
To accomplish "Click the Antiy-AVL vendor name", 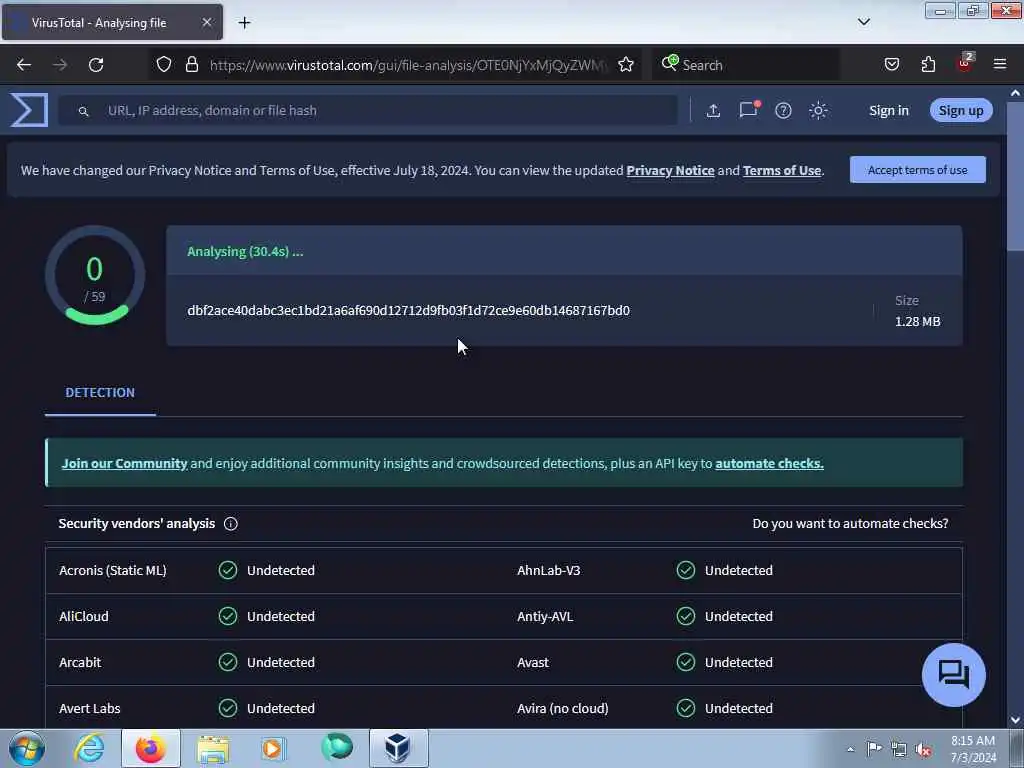I will 545,616.
